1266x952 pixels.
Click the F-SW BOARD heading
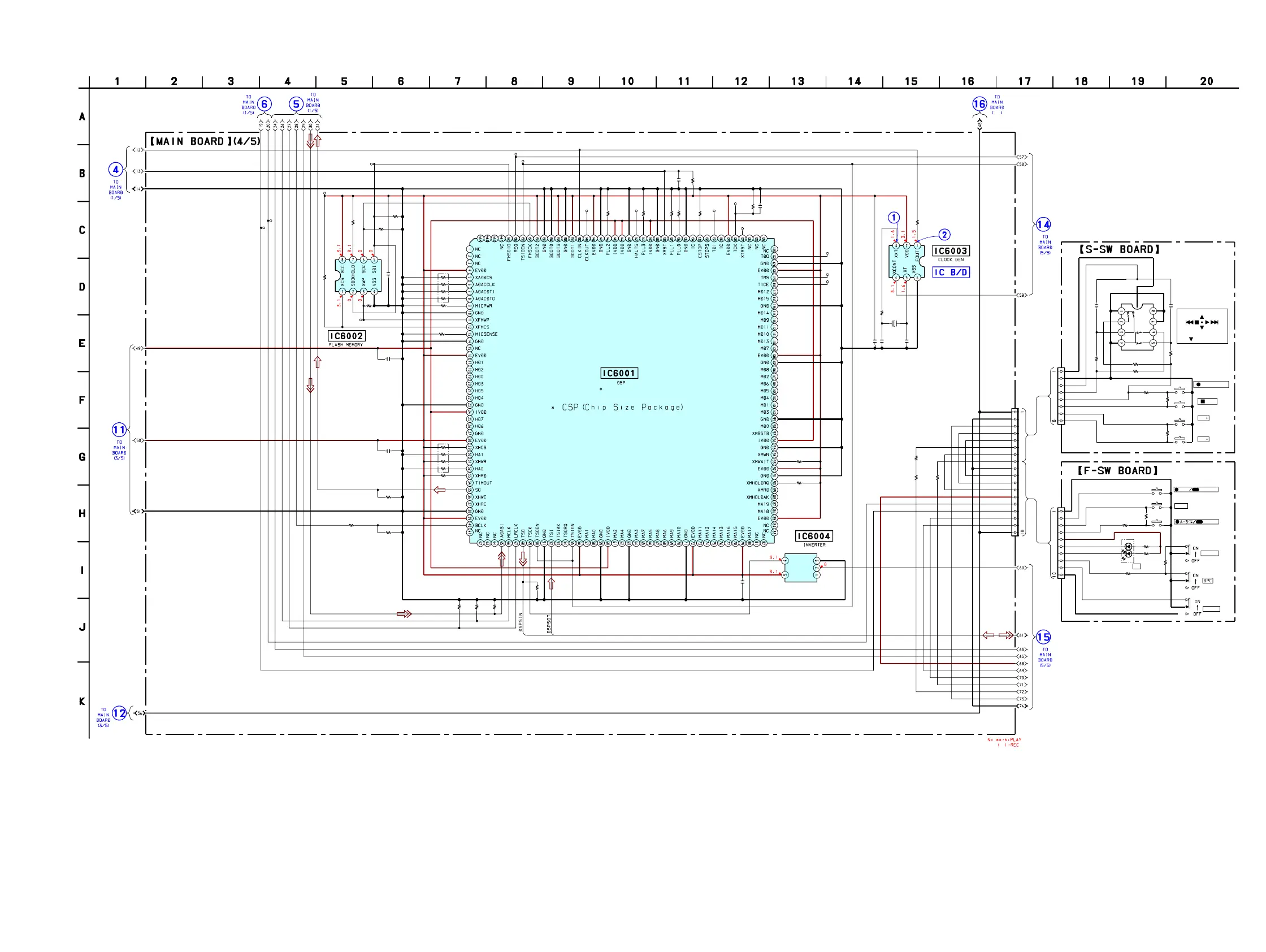pyautogui.click(x=1117, y=470)
